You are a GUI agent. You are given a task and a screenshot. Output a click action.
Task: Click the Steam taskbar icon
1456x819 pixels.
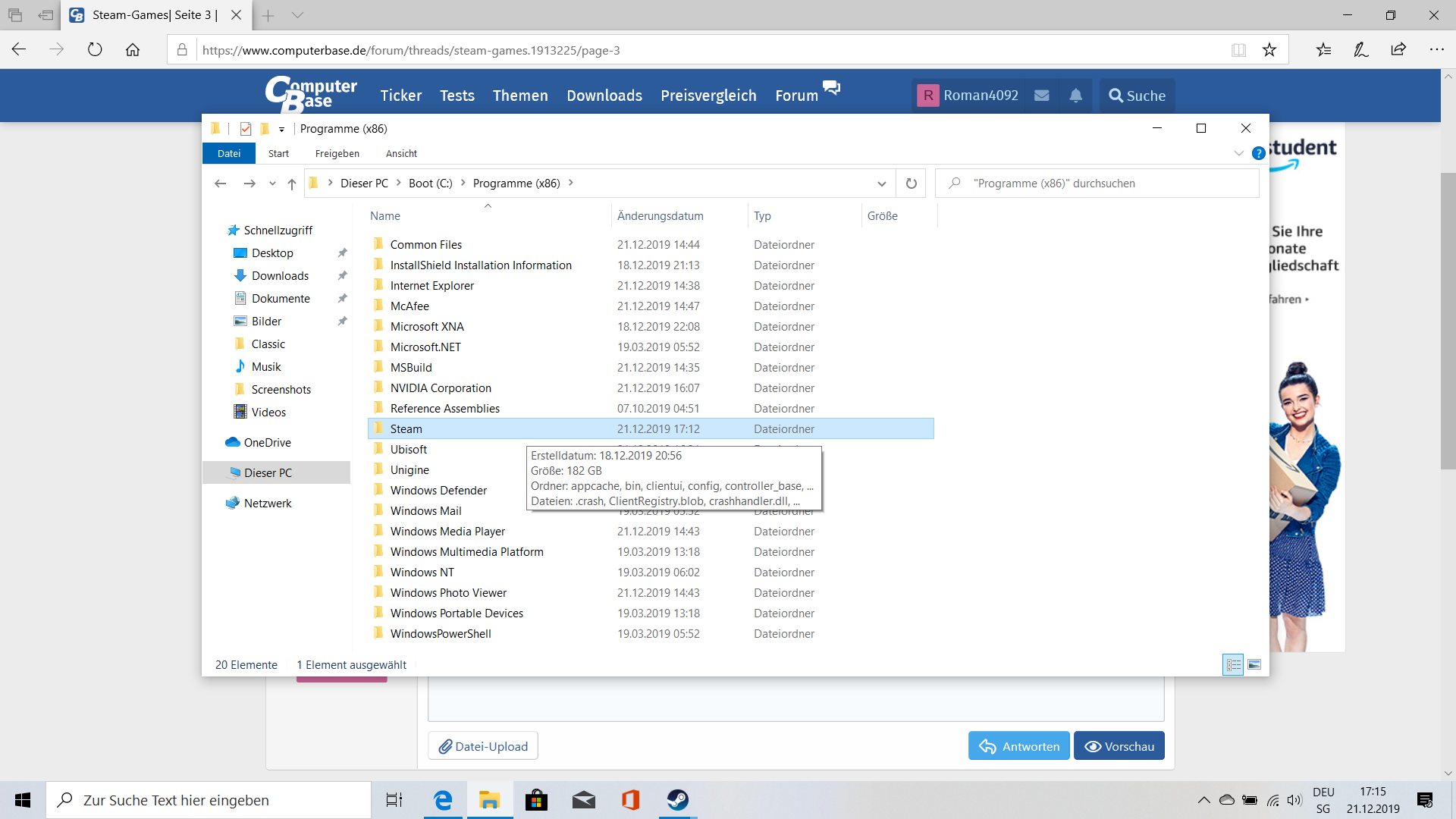(x=677, y=800)
